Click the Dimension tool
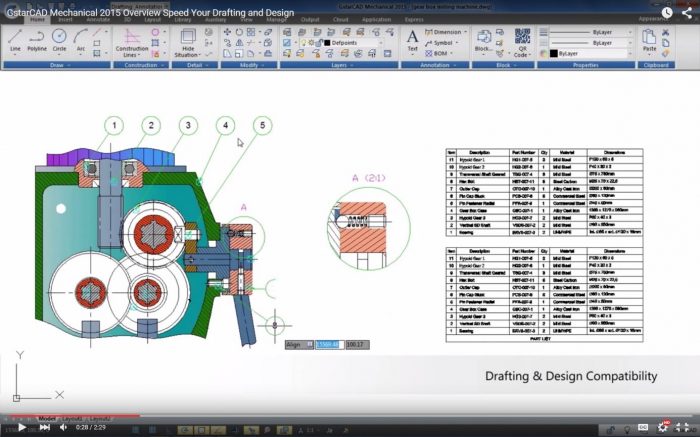This screenshot has height=437, width=700. tap(443, 32)
